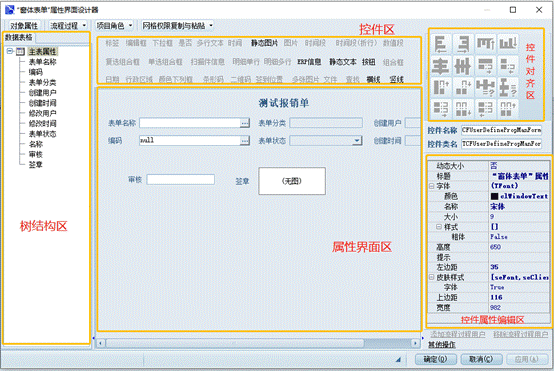Pick the 静态图片 control from the palette
554x371 pixels.
[x=264, y=43]
